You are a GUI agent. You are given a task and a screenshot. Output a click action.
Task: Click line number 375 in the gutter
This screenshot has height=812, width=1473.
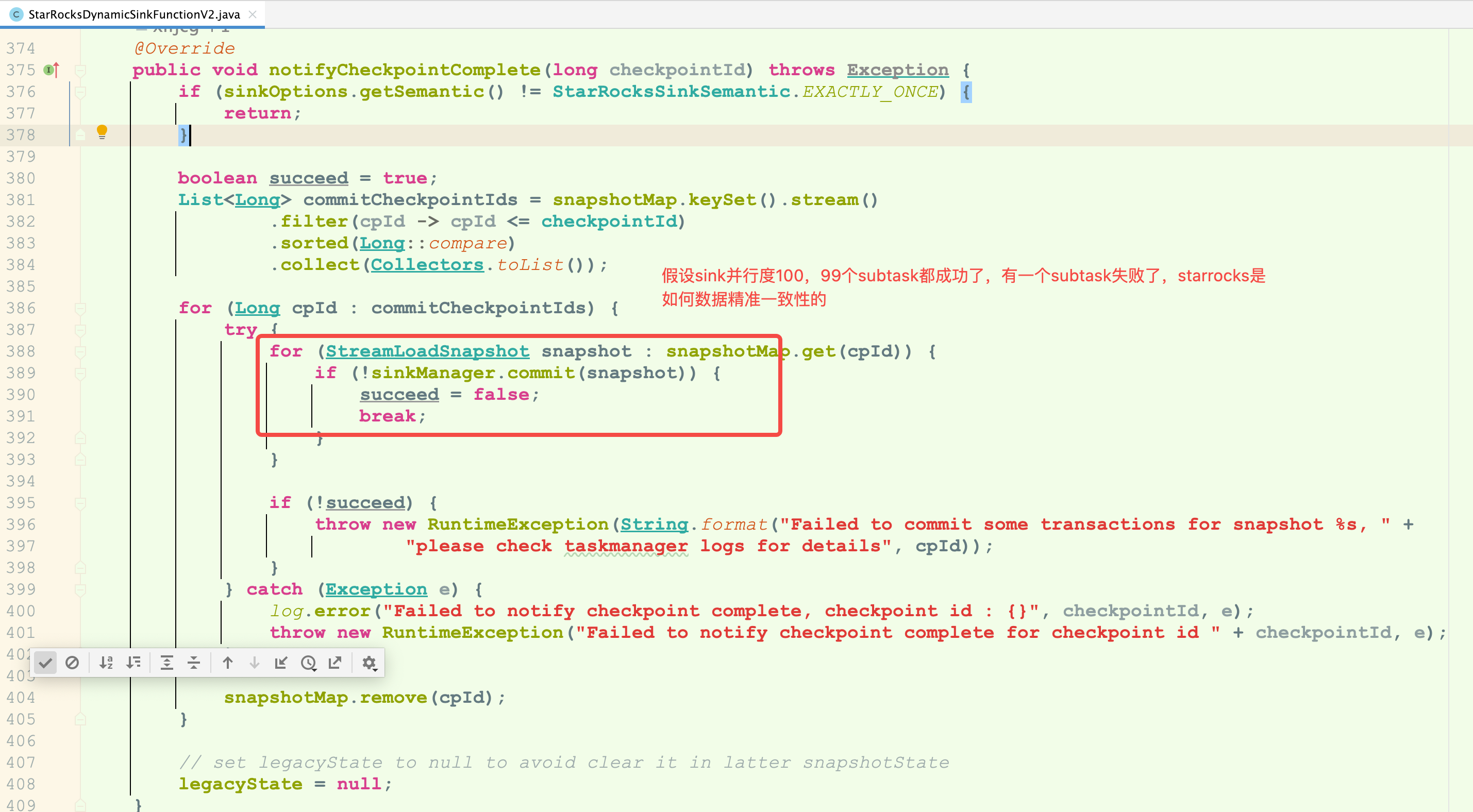(x=21, y=70)
